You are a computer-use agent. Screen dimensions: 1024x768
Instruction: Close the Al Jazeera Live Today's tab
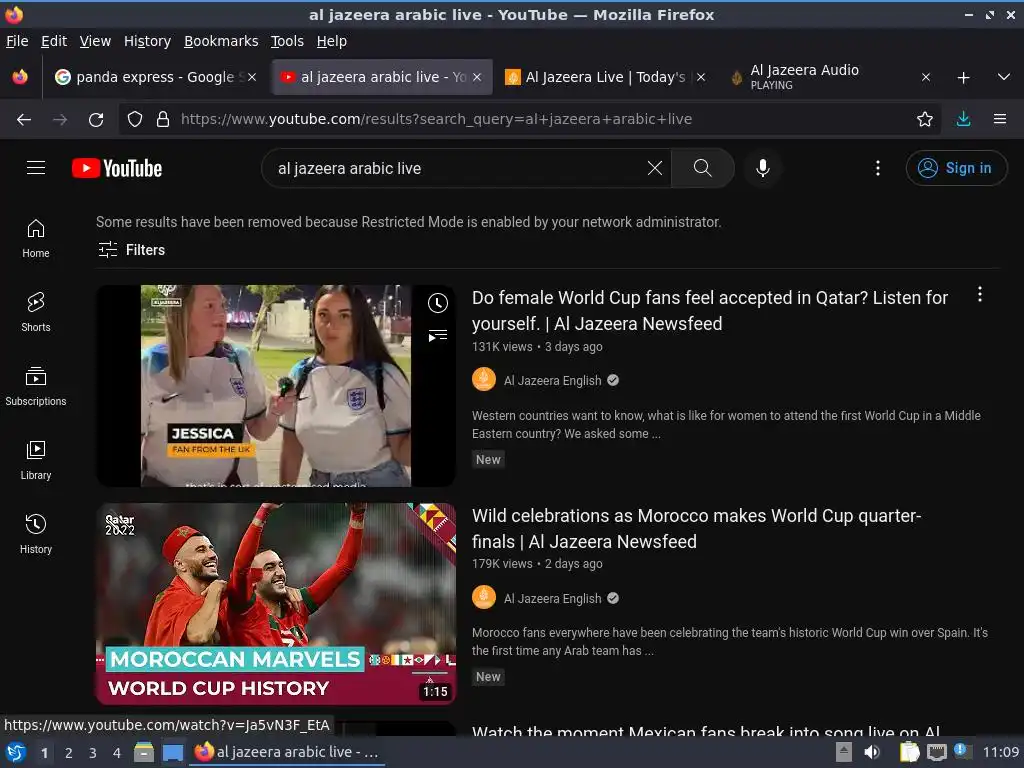coord(701,77)
